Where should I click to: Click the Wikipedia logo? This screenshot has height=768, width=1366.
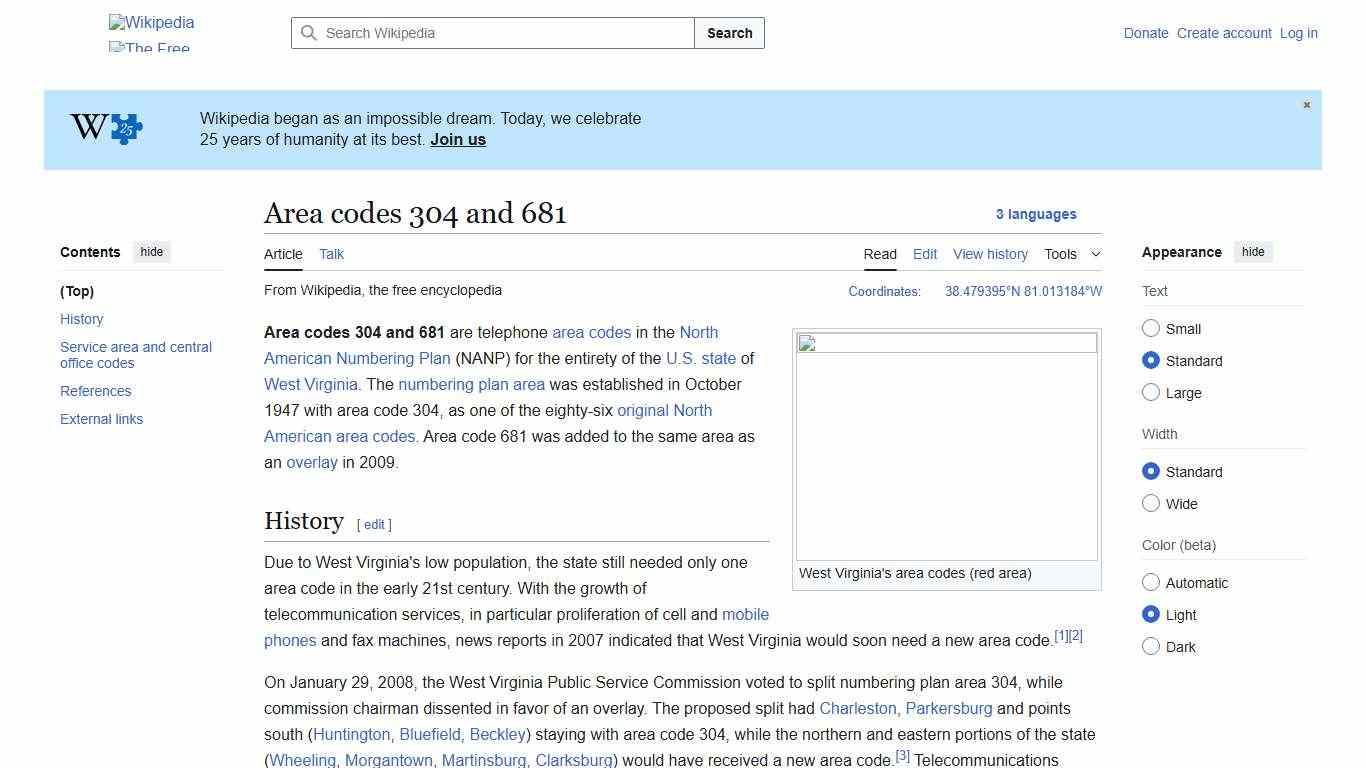click(150, 22)
